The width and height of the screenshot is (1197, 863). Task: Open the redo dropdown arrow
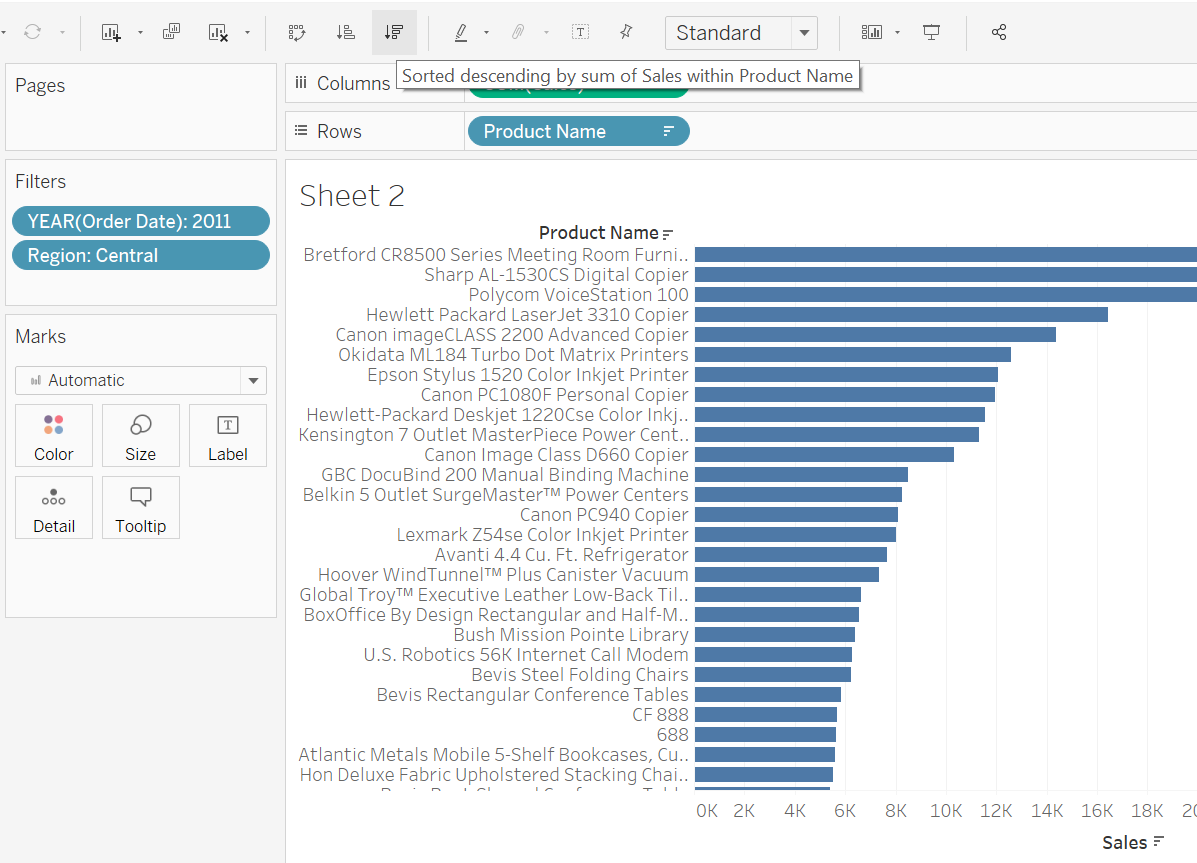point(62,33)
